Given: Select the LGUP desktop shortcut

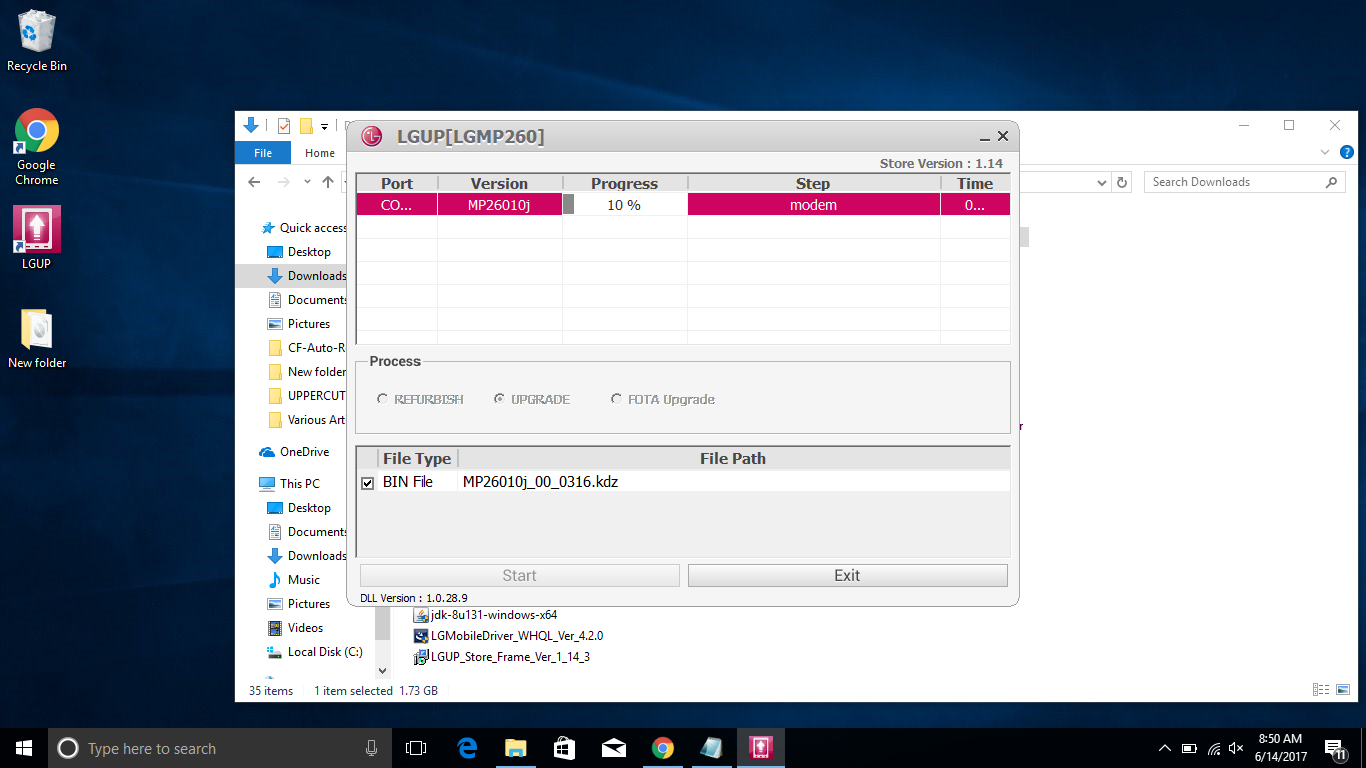Looking at the screenshot, I should coord(36,238).
